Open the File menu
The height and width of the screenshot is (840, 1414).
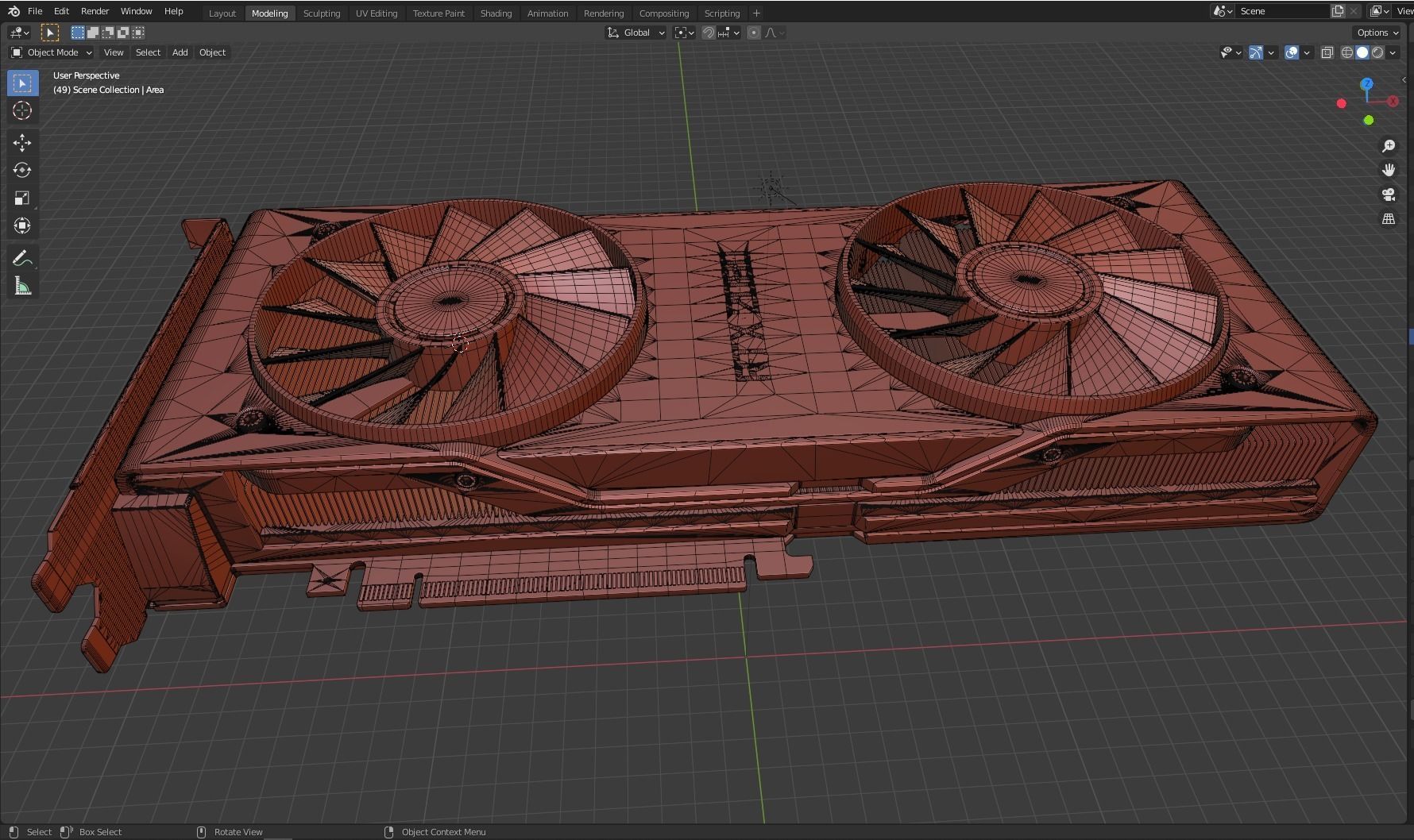point(35,11)
